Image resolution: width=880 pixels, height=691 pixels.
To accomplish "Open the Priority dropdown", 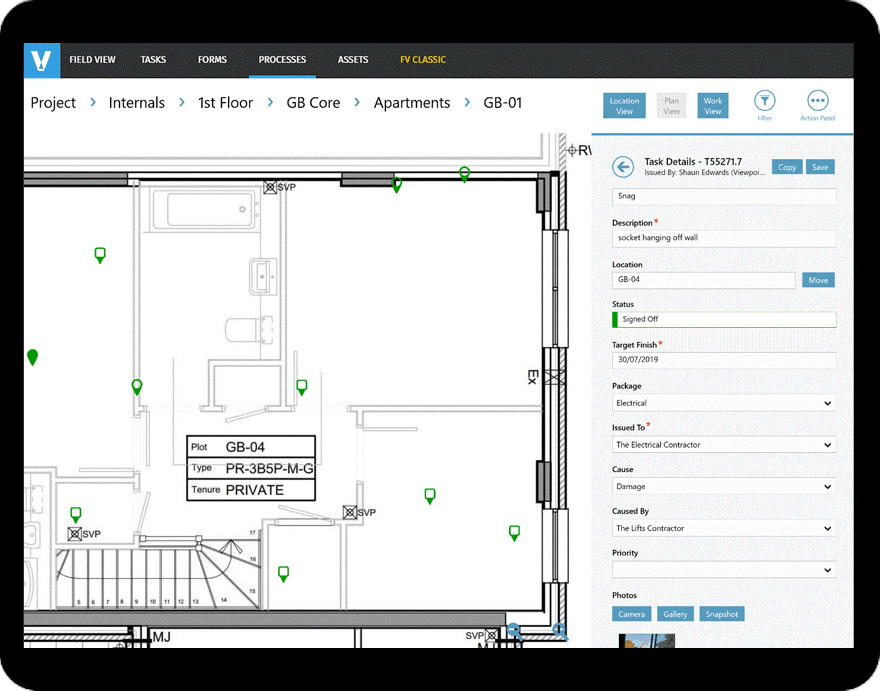I will click(x=723, y=569).
